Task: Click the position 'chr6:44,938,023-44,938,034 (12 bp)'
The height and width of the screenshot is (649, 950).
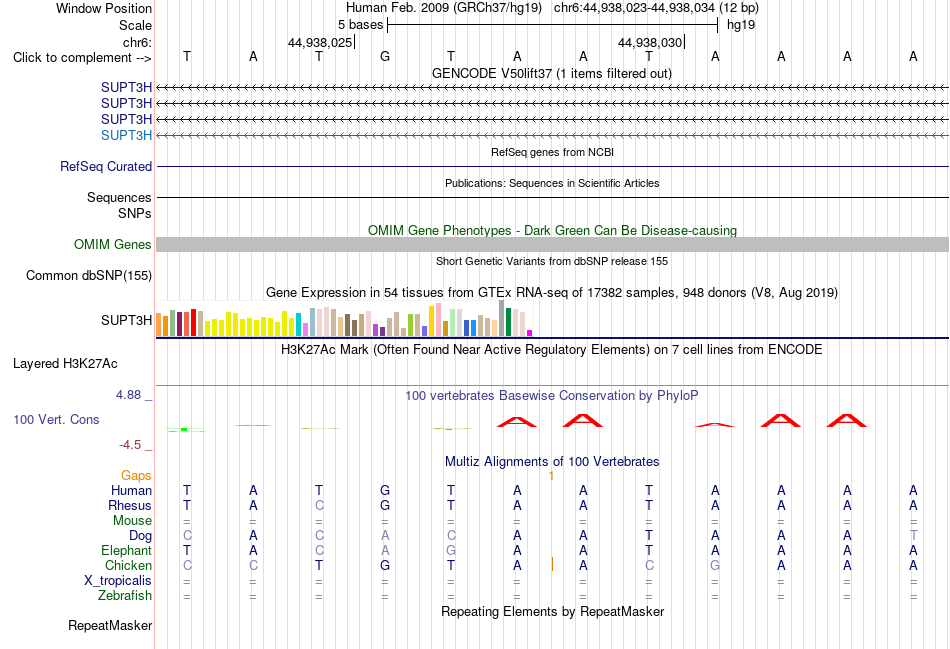Action: (x=656, y=8)
